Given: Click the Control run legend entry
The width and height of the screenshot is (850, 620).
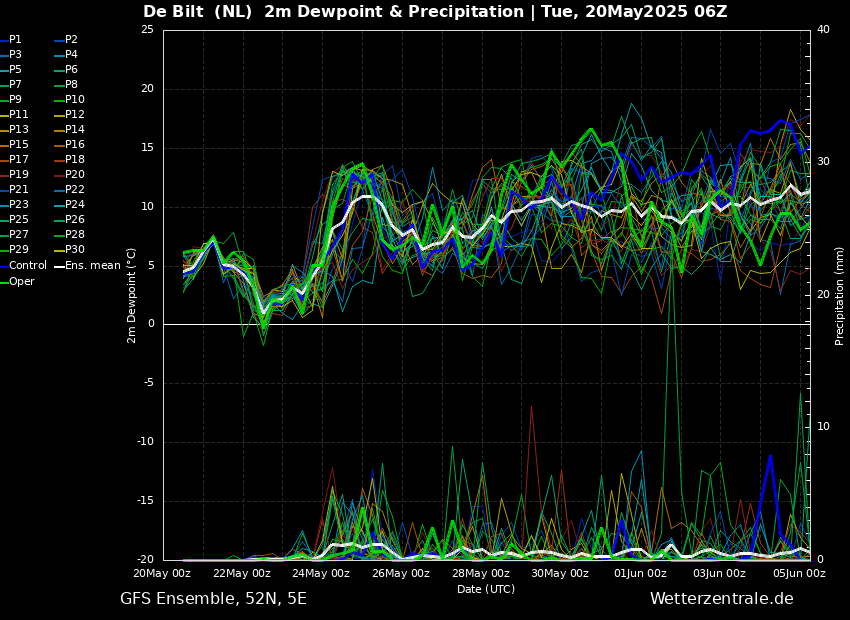Looking at the screenshot, I should [23, 266].
